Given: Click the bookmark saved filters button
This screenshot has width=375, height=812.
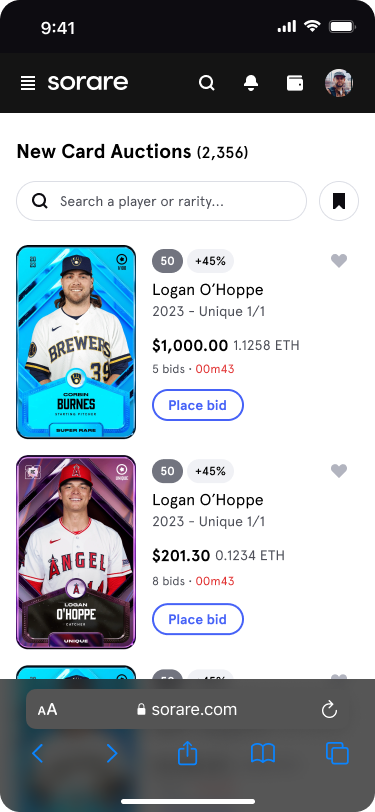Looking at the screenshot, I should (x=339, y=201).
